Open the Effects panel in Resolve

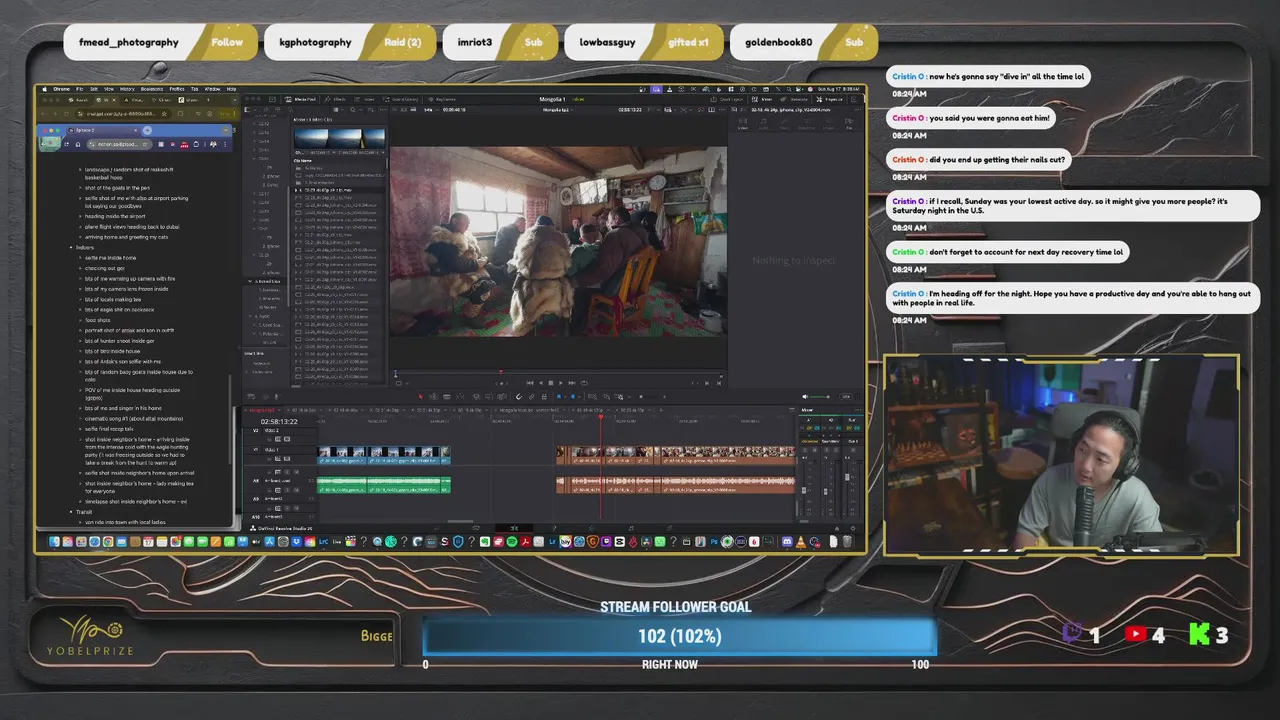click(335, 99)
